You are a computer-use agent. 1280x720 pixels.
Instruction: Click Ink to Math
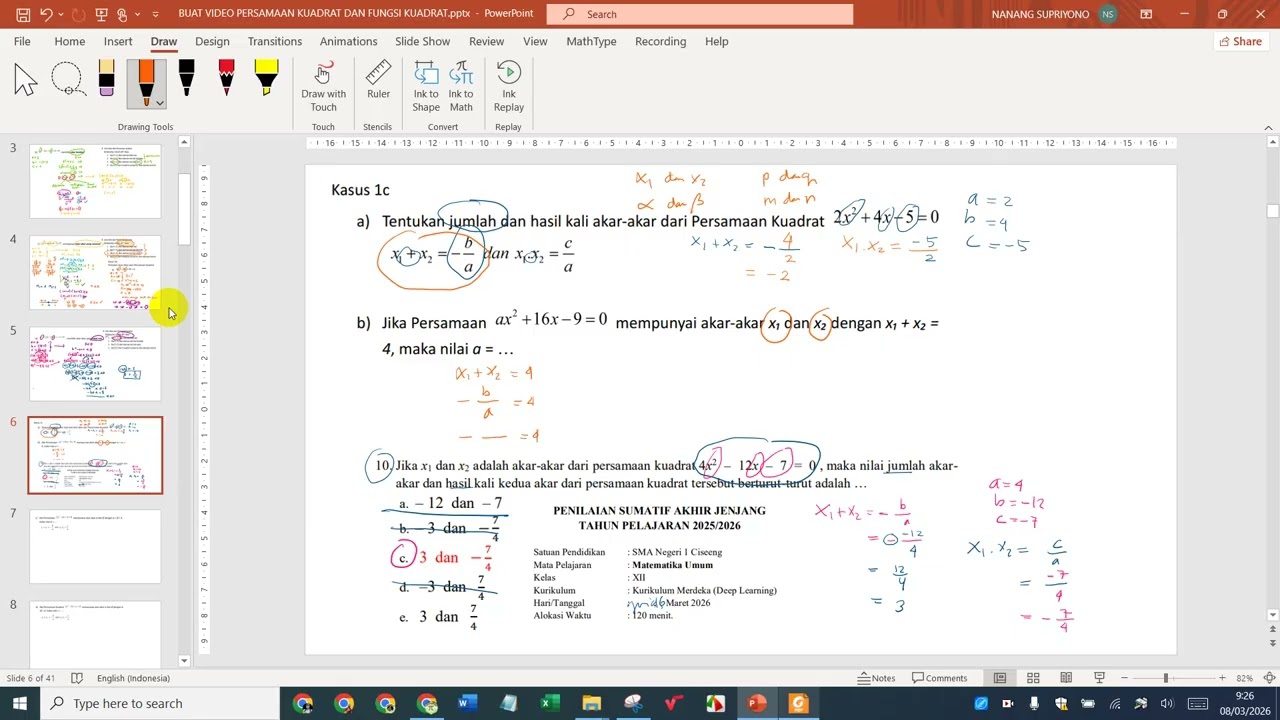tap(461, 87)
